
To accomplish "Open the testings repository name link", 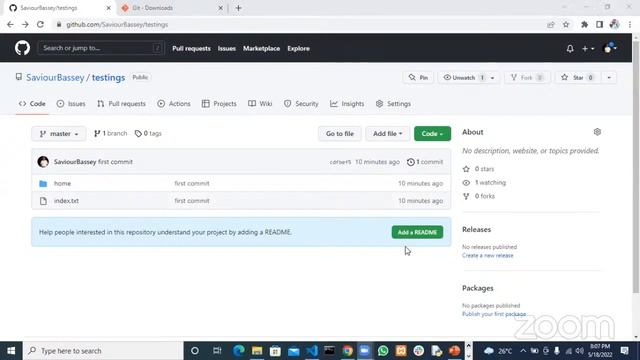I will tap(108, 78).
